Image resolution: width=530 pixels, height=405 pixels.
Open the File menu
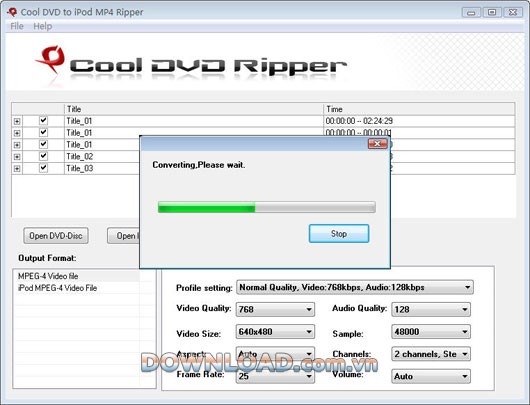[x=17, y=26]
